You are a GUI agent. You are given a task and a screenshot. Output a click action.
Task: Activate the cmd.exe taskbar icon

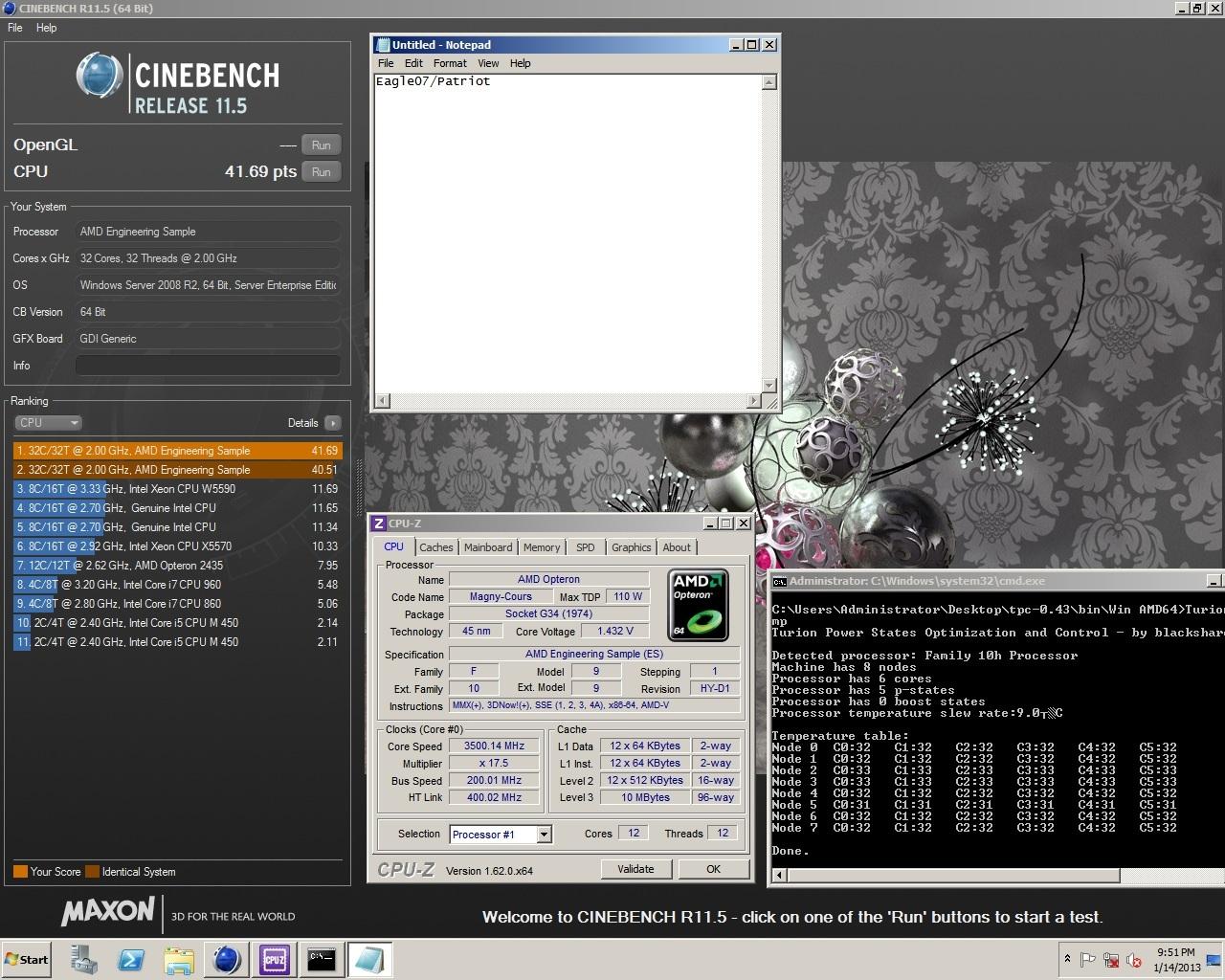tap(322, 959)
